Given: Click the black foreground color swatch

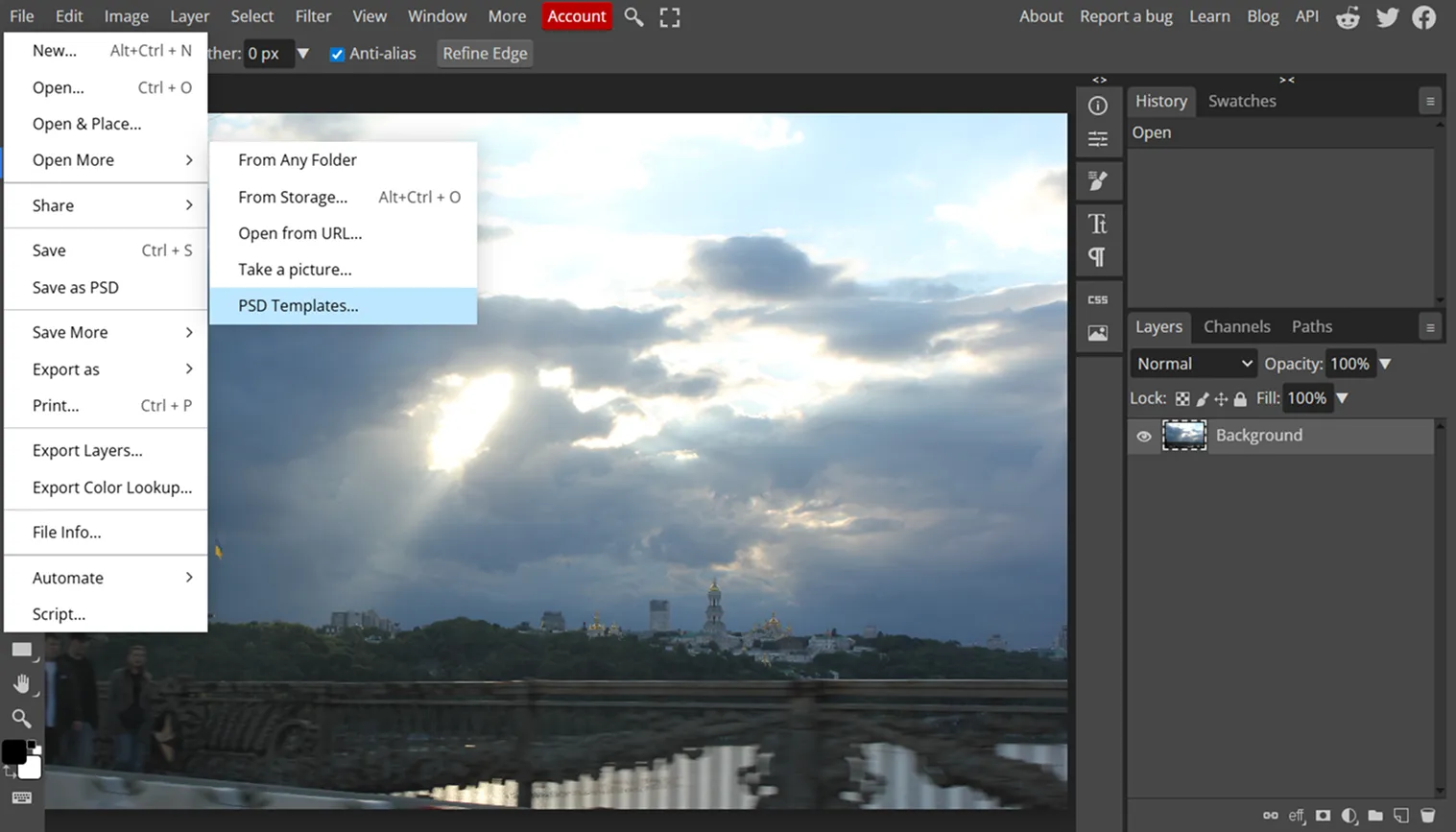Looking at the screenshot, I should click(x=13, y=752).
